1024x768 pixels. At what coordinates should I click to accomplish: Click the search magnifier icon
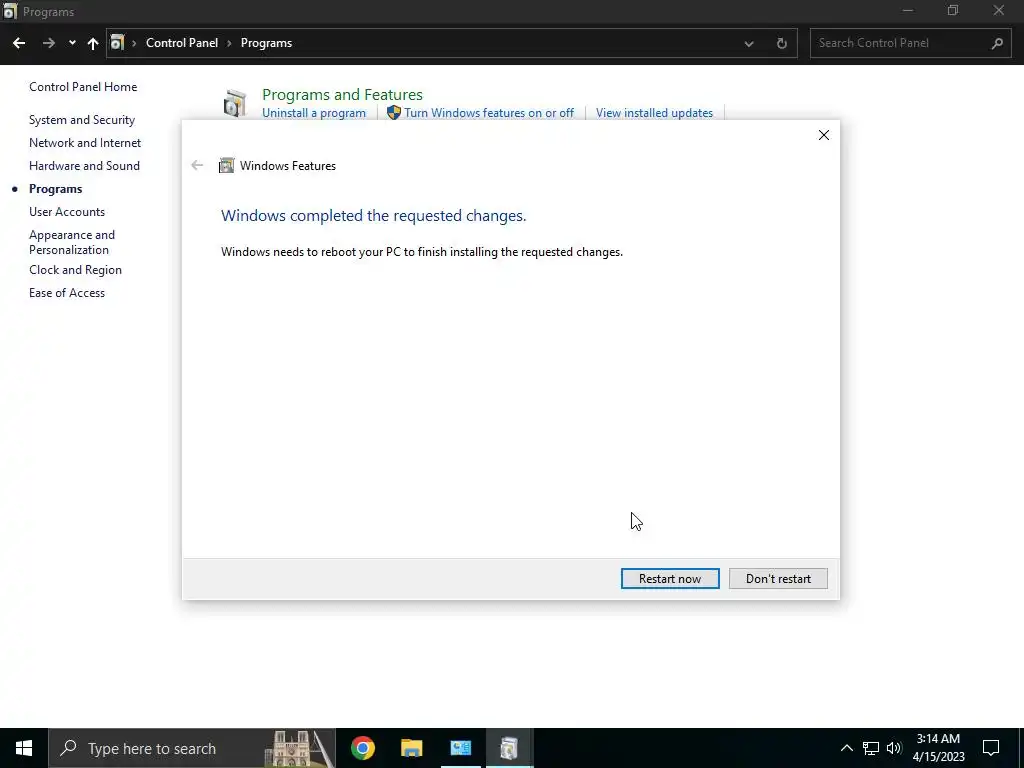[997, 44]
